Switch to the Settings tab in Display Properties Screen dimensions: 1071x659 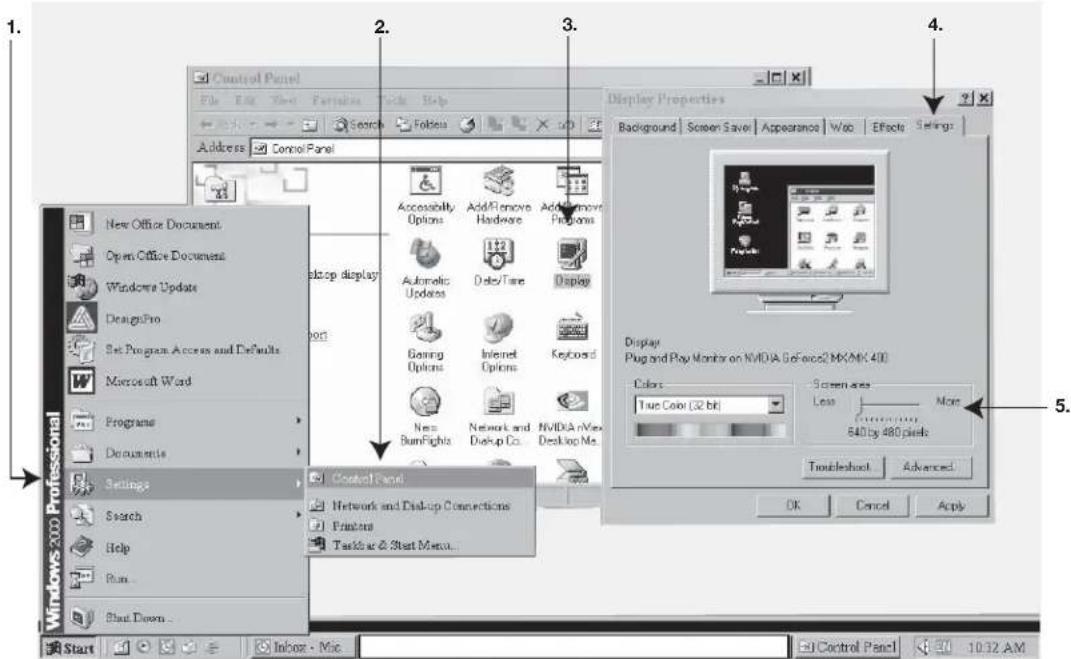[x=935, y=125]
